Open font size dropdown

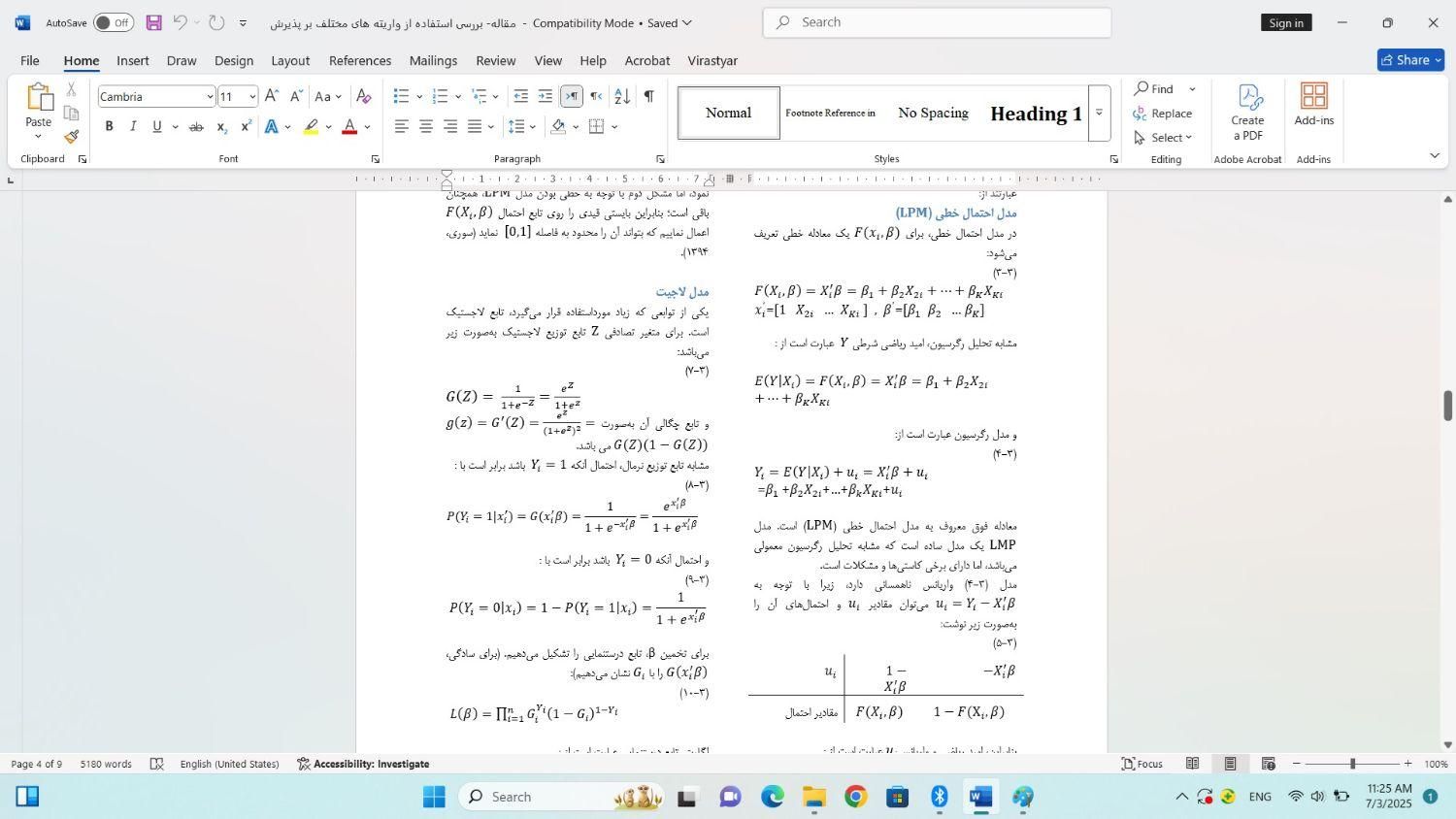point(252,97)
